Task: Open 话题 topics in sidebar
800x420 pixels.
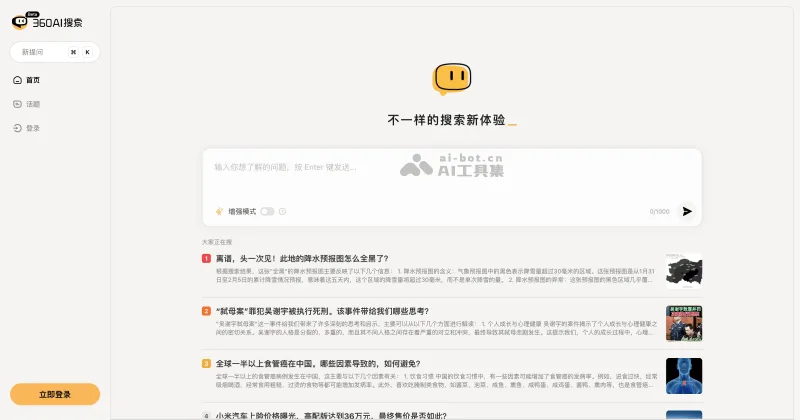Action: pyautogui.click(x=33, y=104)
